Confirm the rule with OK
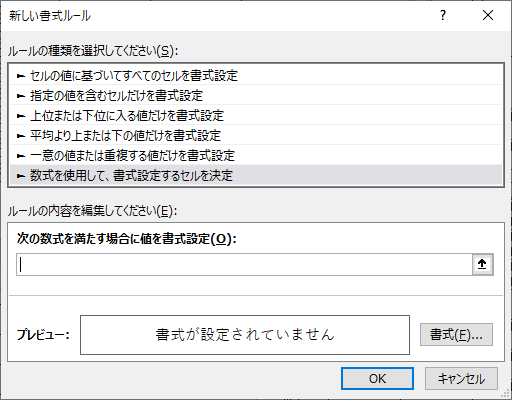 [x=377, y=379]
